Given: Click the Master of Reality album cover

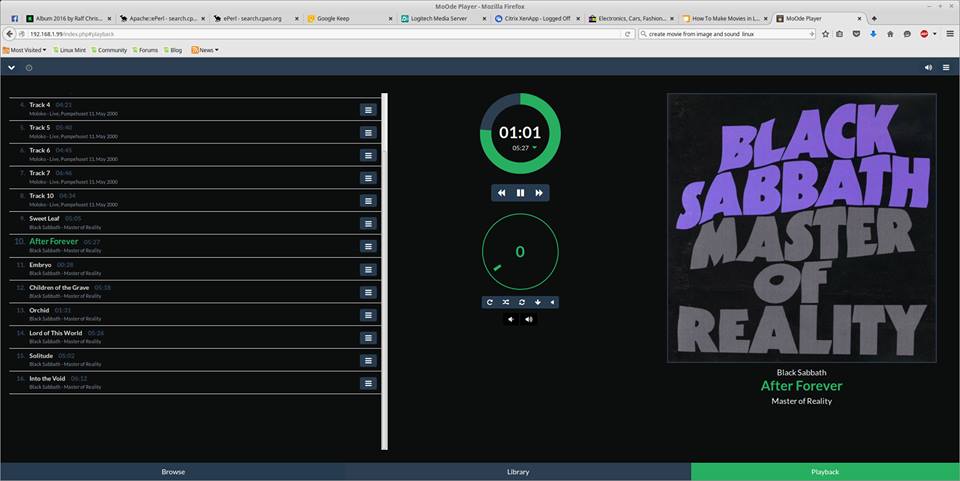Looking at the screenshot, I should [801, 228].
